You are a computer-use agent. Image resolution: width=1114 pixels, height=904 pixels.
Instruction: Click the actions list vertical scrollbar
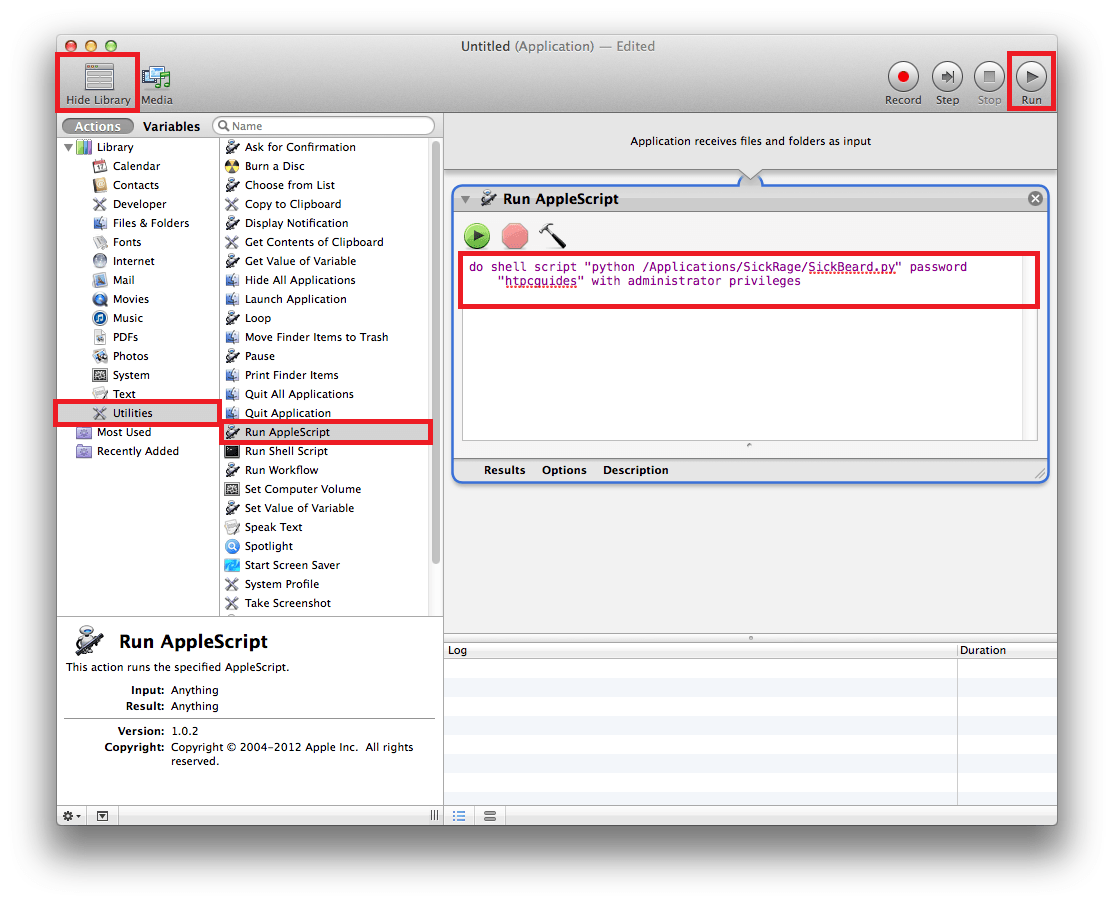tap(435, 350)
